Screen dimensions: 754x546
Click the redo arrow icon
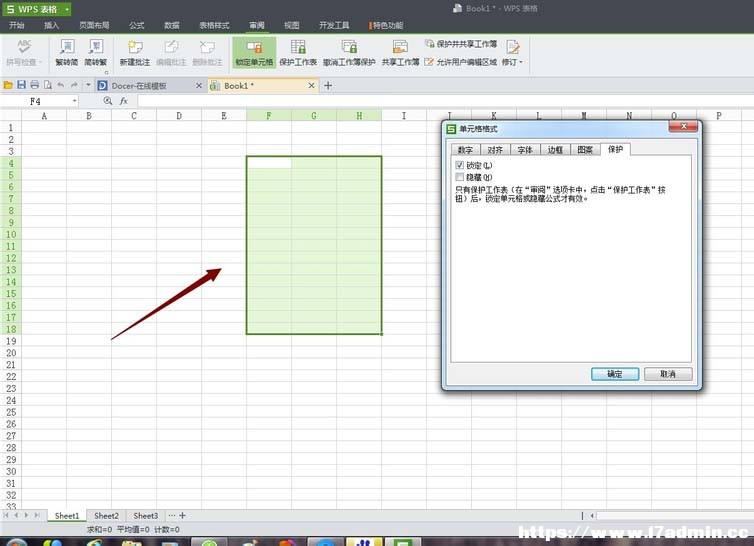pyautogui.click(x=74, y=85)
